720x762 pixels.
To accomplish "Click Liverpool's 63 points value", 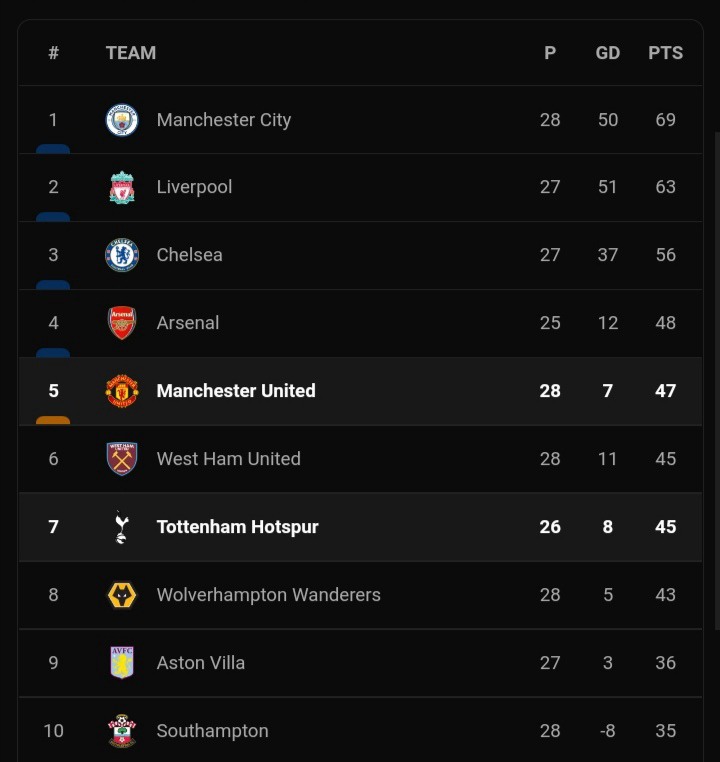I will tap(666, 187).
